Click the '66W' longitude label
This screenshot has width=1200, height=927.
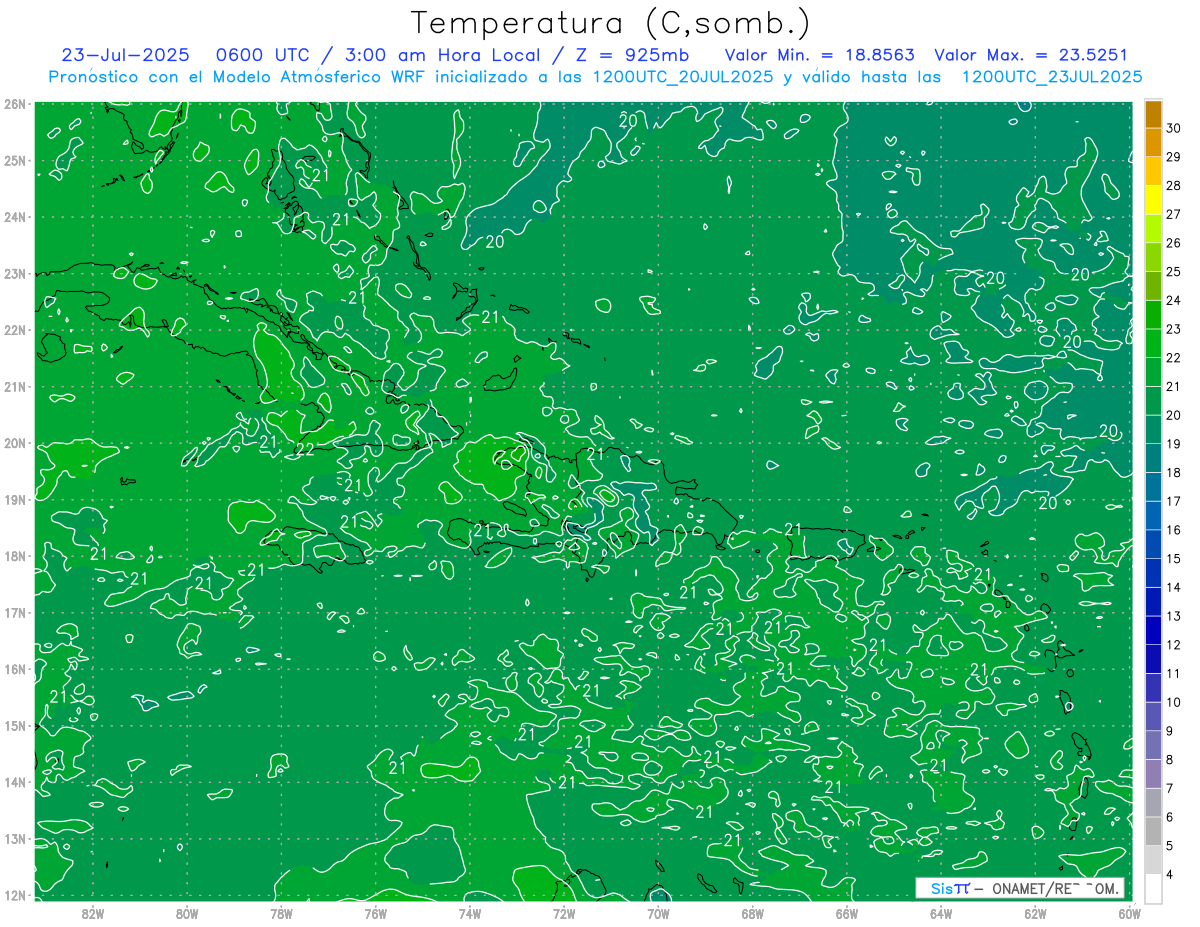click(x=847, y=913)
